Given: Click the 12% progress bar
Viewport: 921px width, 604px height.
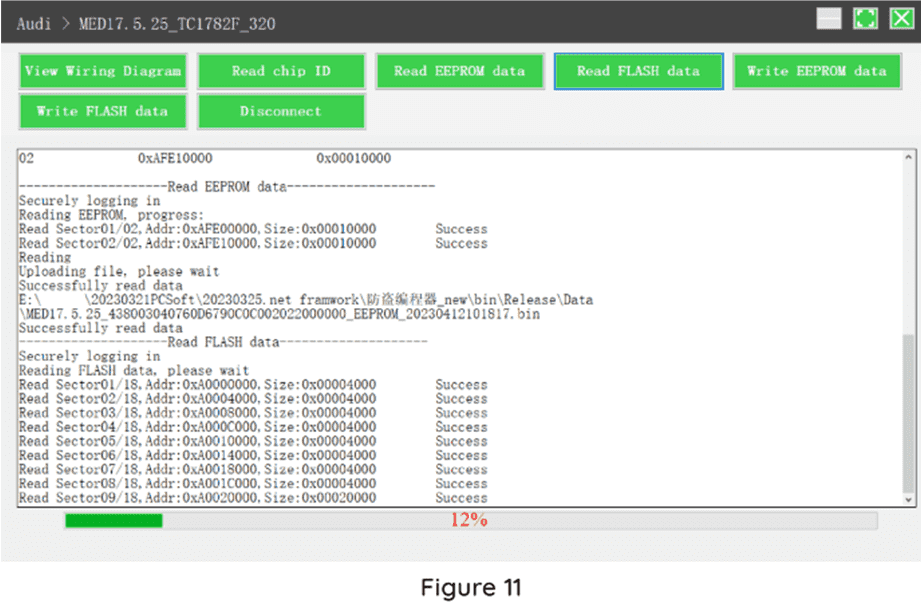Looking at the screenshot, I should [471, 521].
